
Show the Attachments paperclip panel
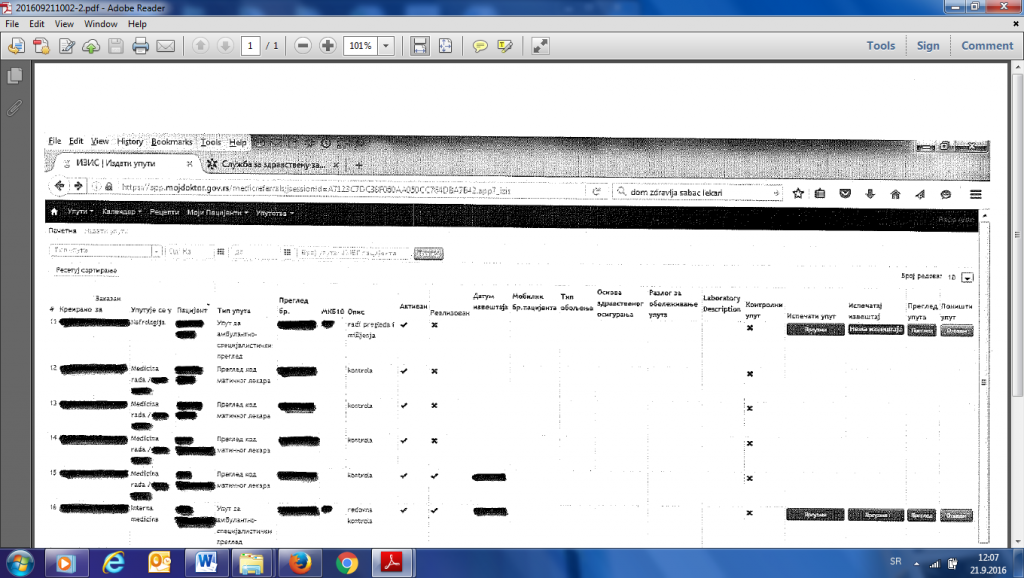click(x=15, y=106)
